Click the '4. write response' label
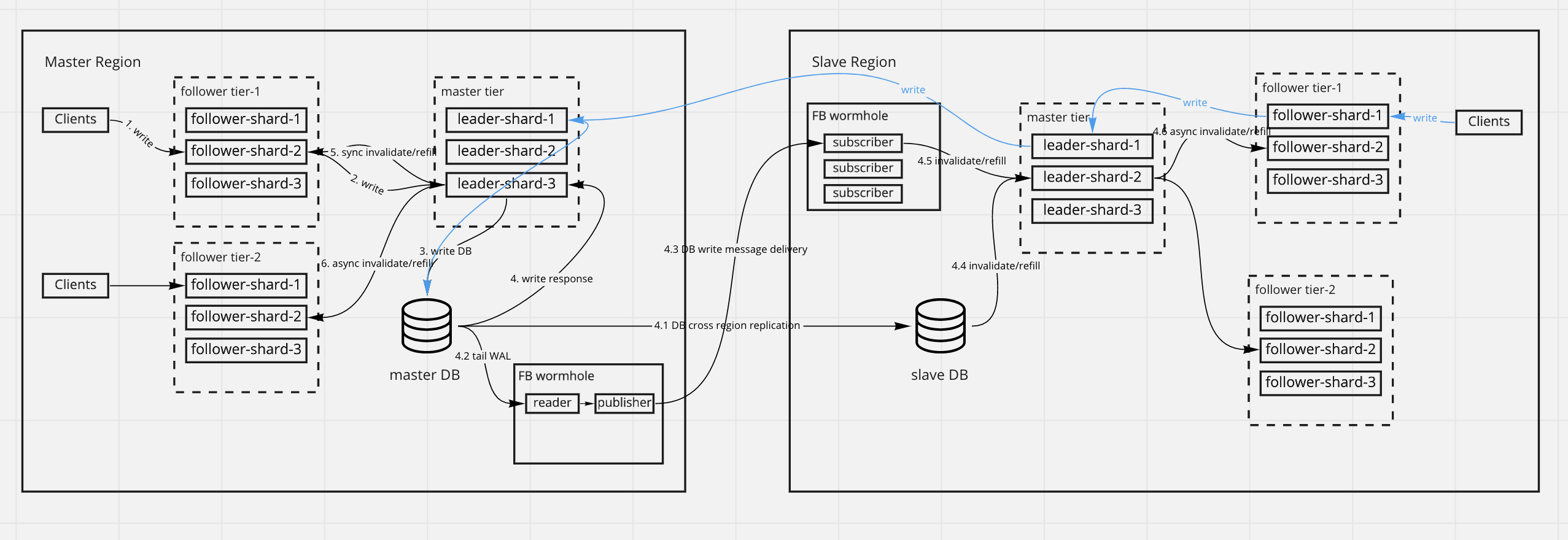The image size is (1568, 540). (551, 279)
